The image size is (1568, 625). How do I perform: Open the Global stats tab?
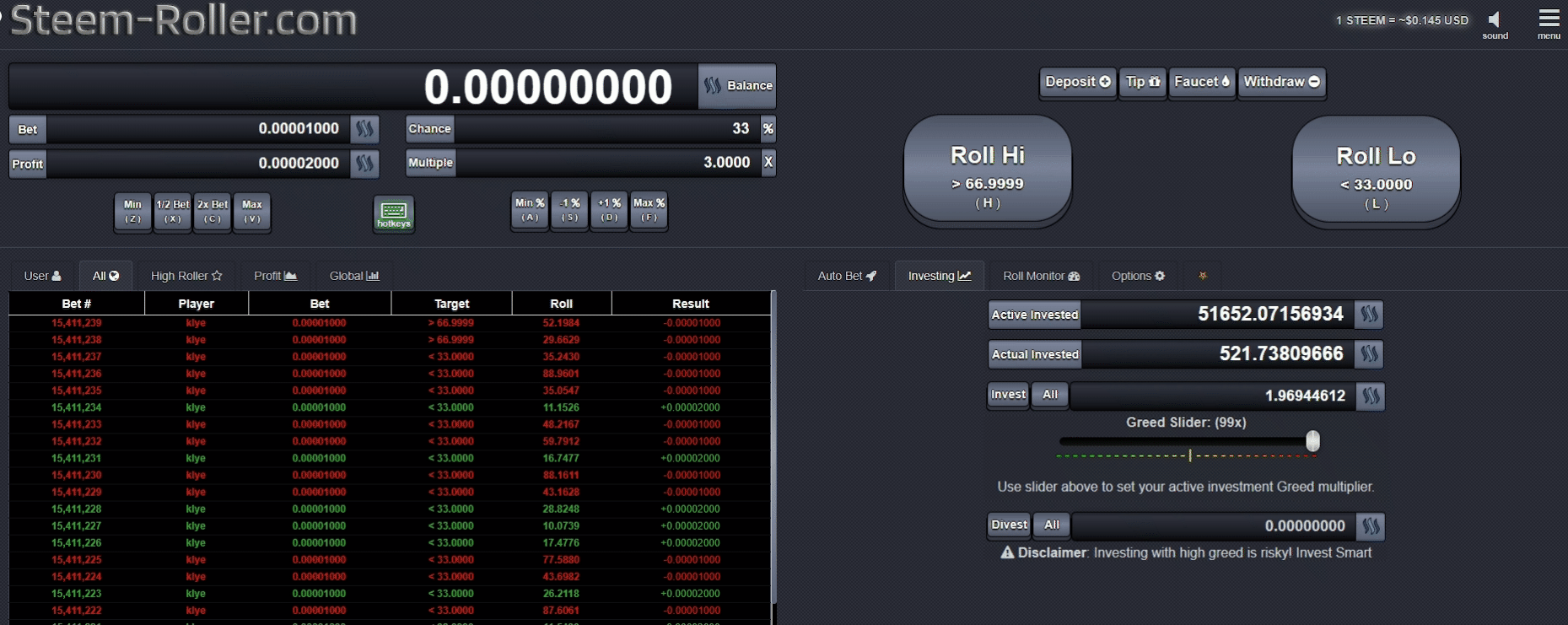(x=354, y=276)
